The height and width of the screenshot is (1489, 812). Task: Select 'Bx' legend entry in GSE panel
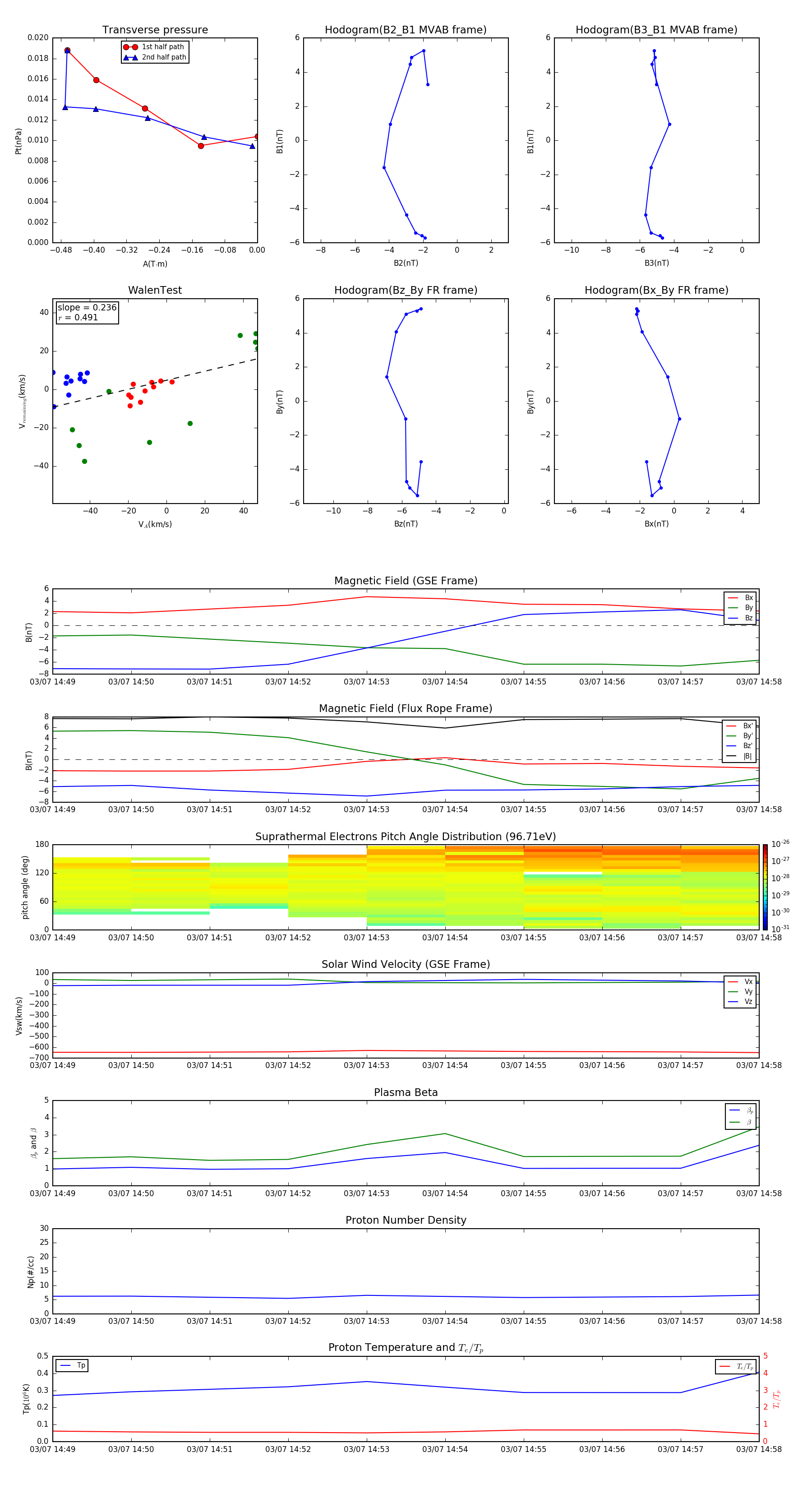[740, 598]
